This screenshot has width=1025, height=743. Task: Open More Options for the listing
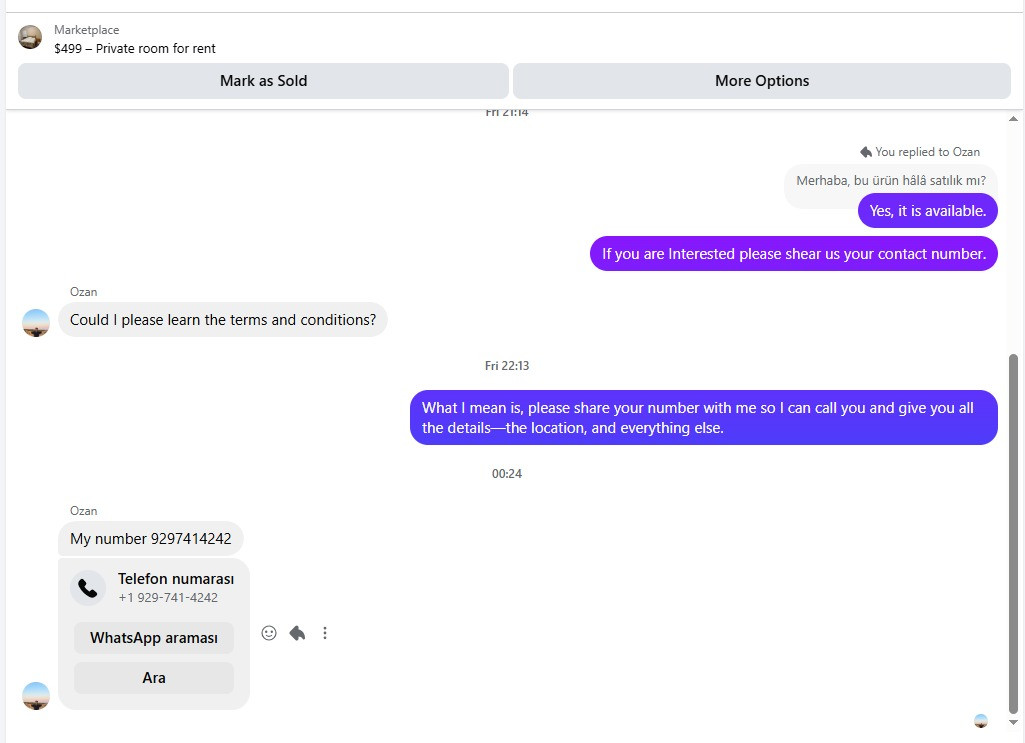762,81
